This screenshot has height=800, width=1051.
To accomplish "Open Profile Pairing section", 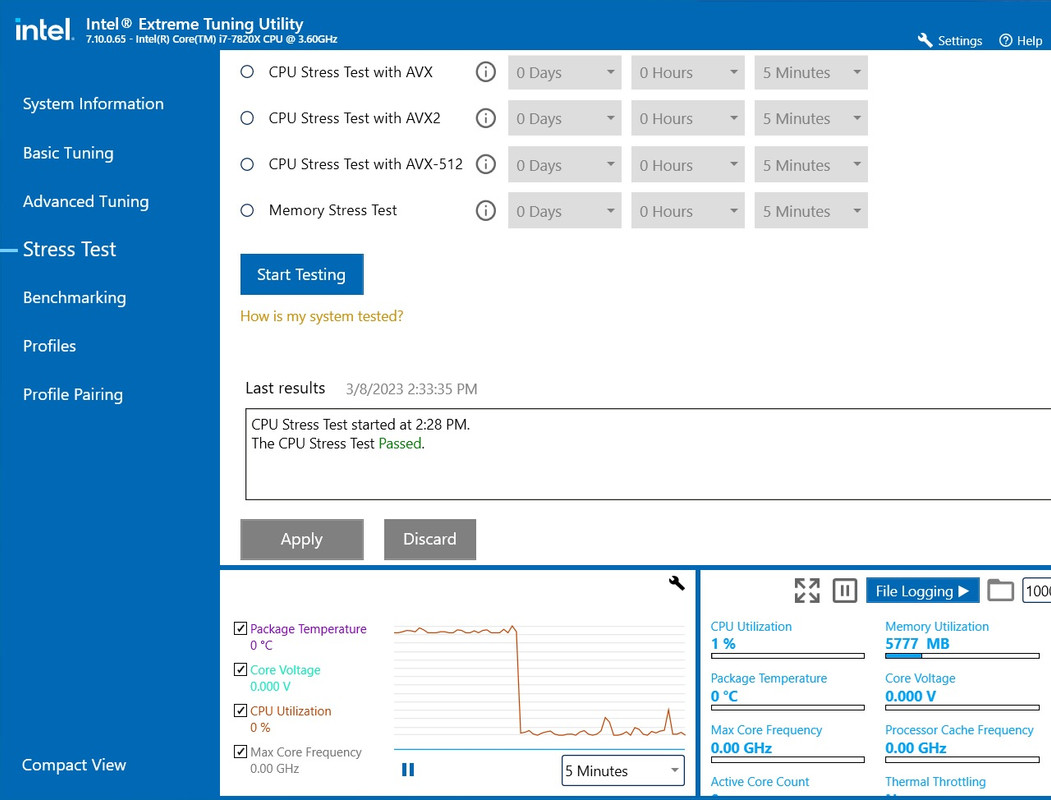I will [73, 394].
